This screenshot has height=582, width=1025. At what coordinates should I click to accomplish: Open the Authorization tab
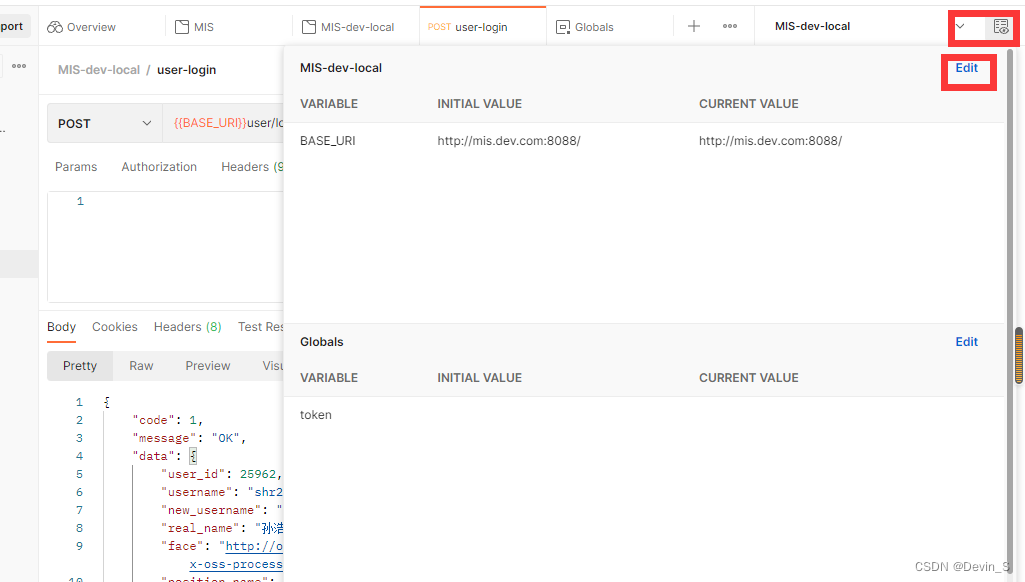tap(159, 167)
